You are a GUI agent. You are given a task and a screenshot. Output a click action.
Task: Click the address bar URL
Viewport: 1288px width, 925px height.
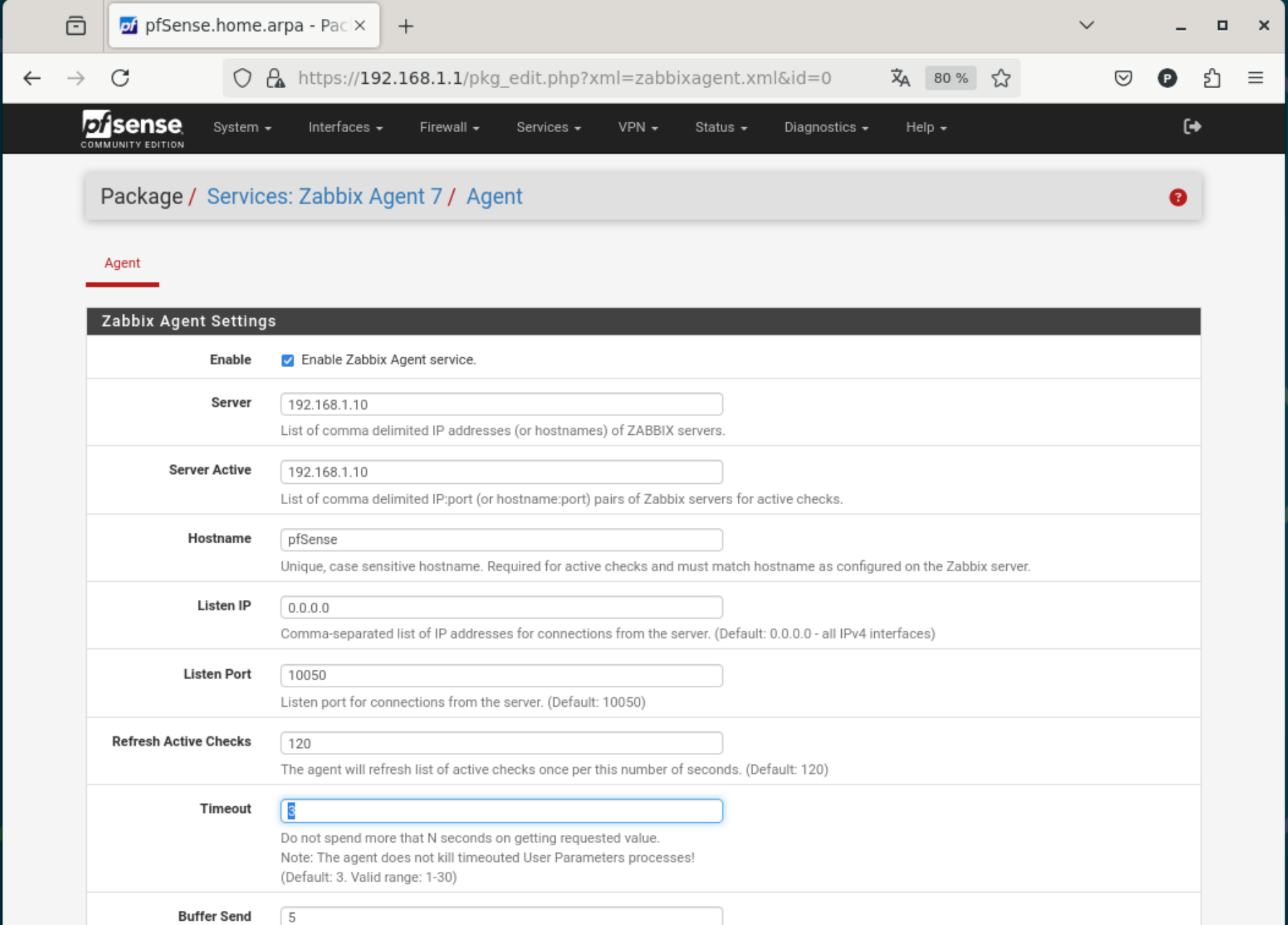564,78
